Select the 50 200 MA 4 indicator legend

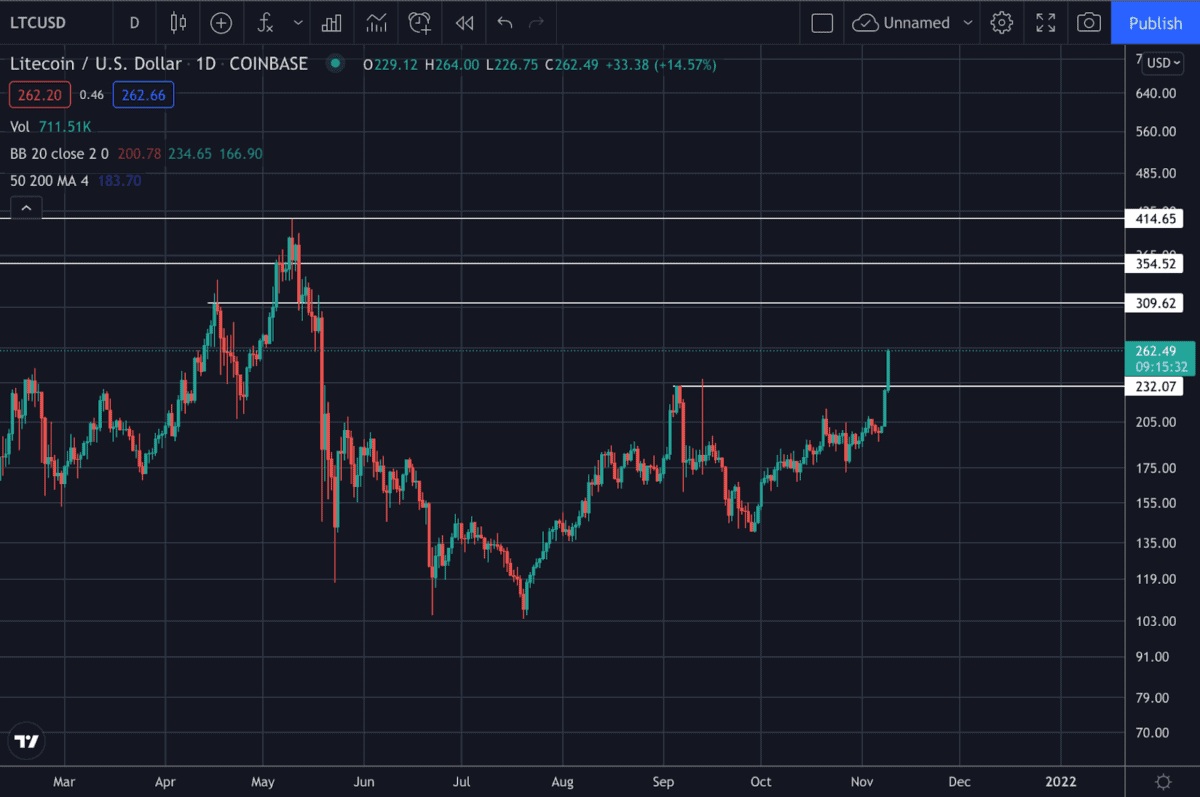(75, 180)
